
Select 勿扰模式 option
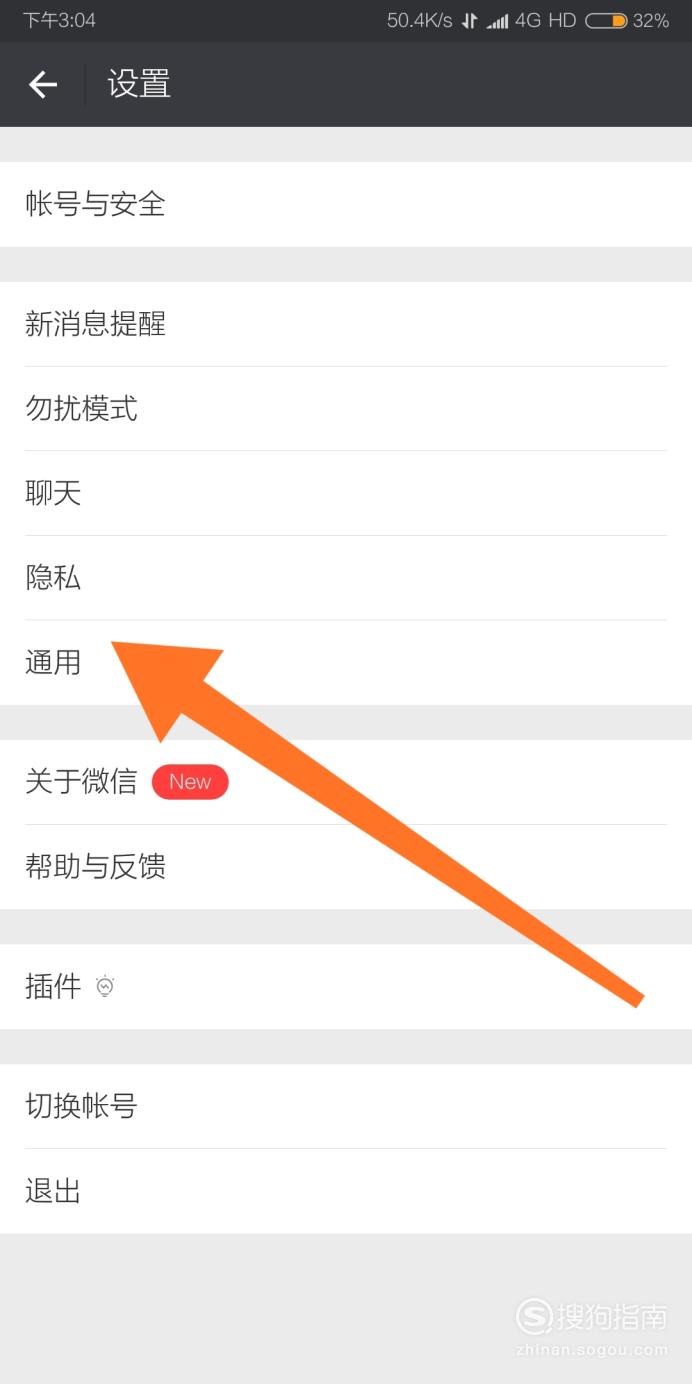click(x=346, y=409)
